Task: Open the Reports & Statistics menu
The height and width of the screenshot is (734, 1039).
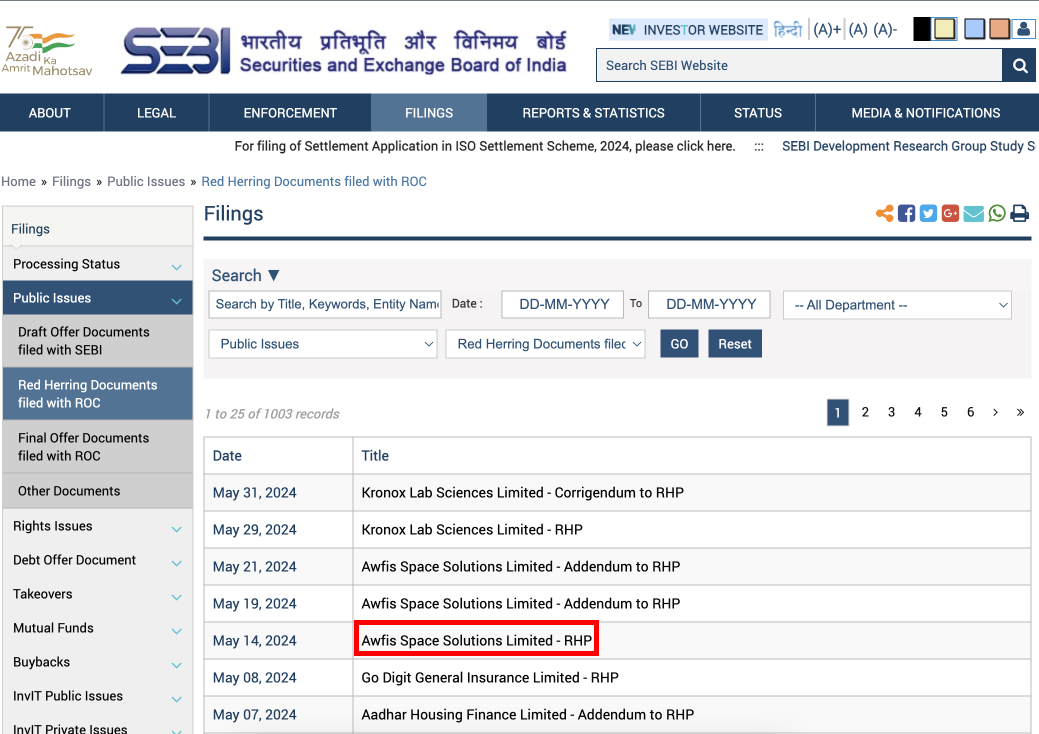Action: point(593,113)
